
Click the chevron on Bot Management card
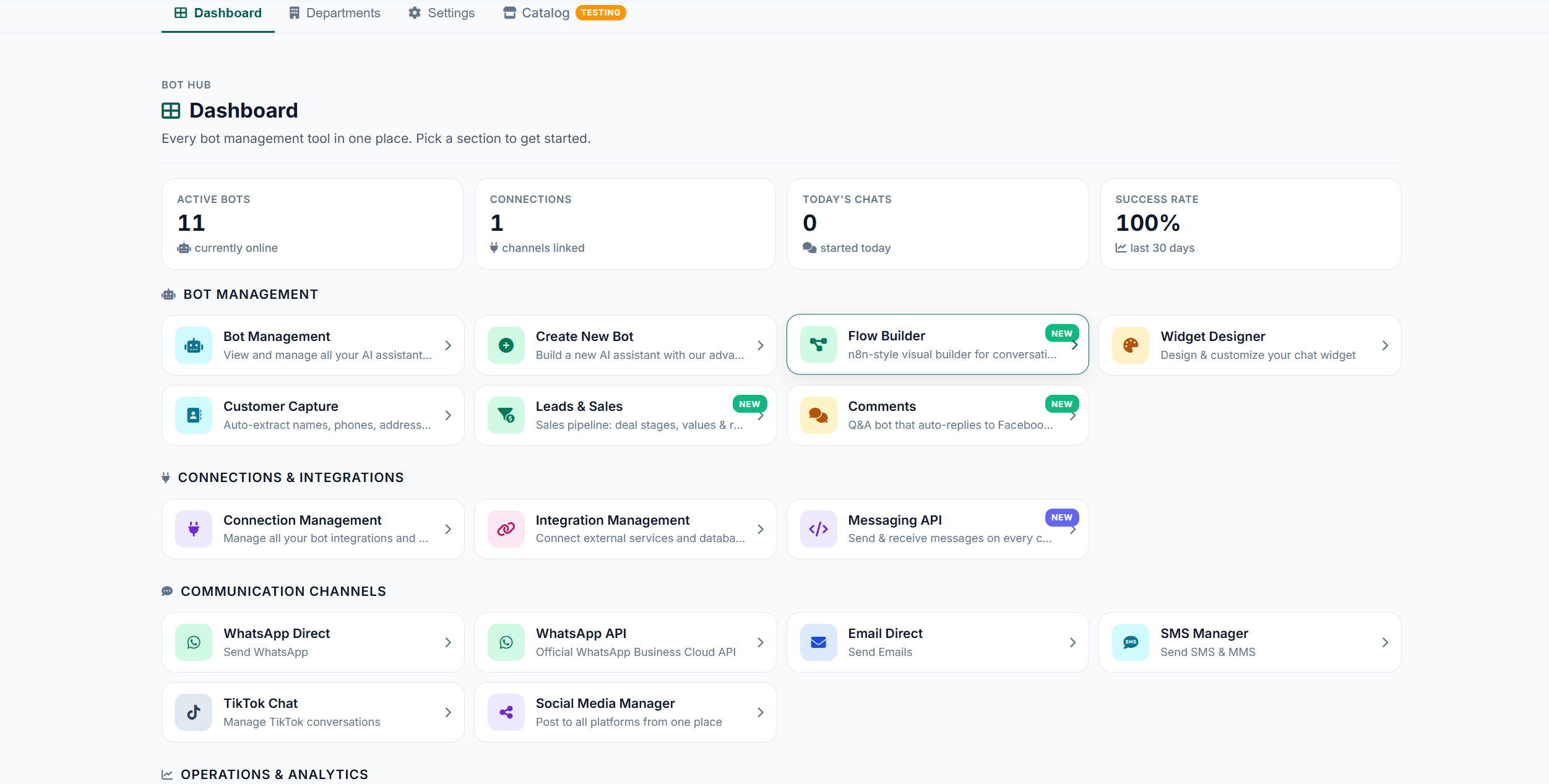tap(448, 345)
